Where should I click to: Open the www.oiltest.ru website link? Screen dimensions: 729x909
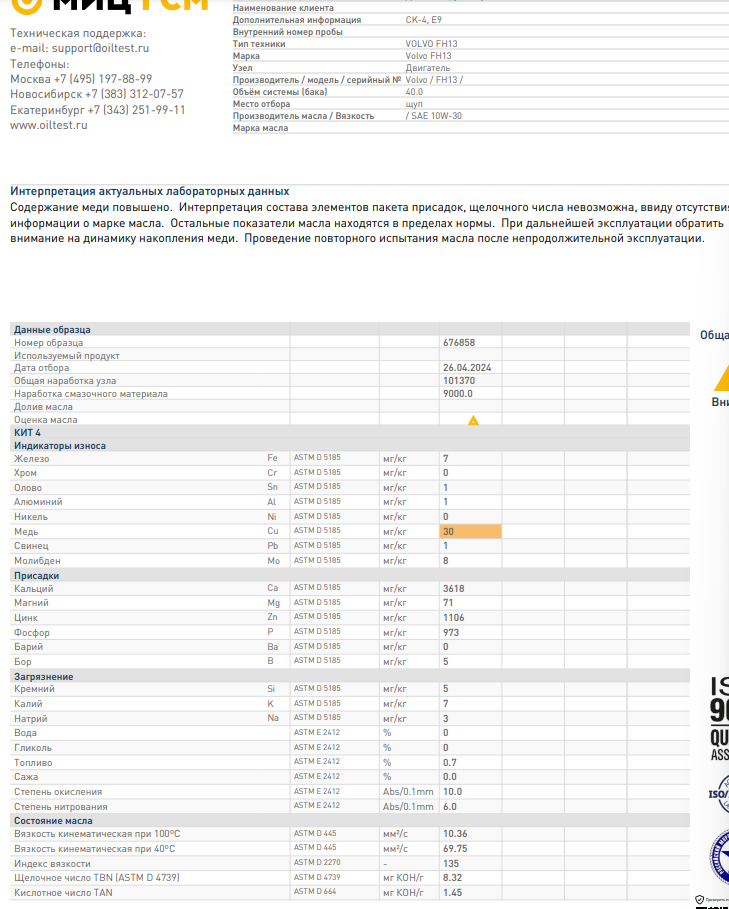pos(49,125)
